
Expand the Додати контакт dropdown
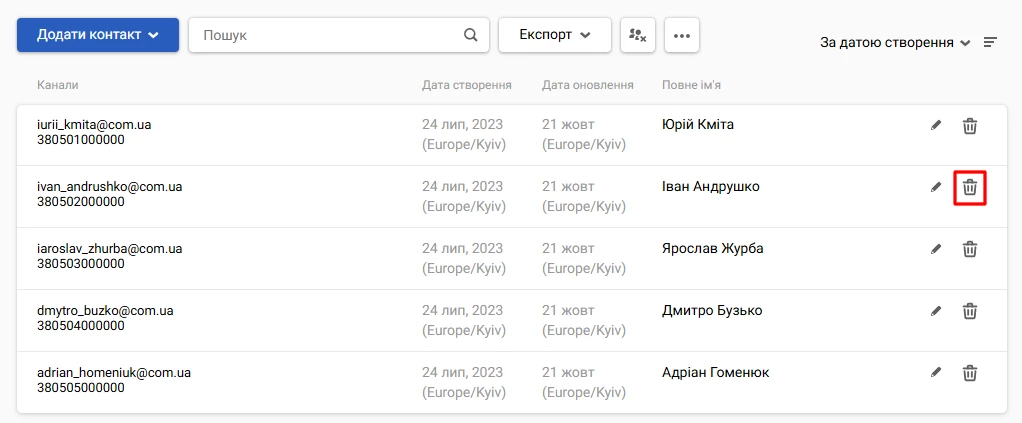click(98, 35)
